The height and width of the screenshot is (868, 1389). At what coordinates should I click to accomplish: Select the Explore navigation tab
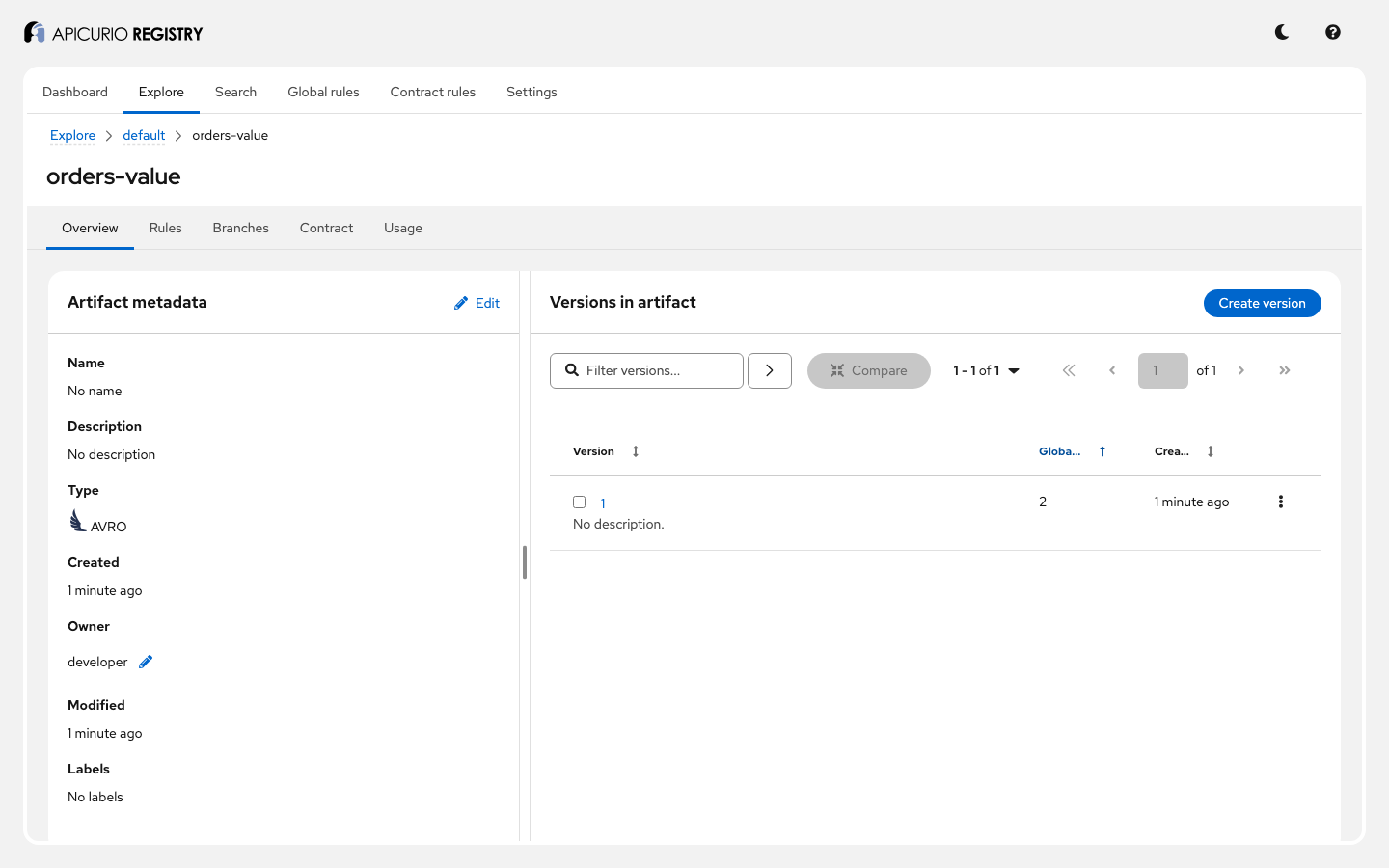click(161, 92)
